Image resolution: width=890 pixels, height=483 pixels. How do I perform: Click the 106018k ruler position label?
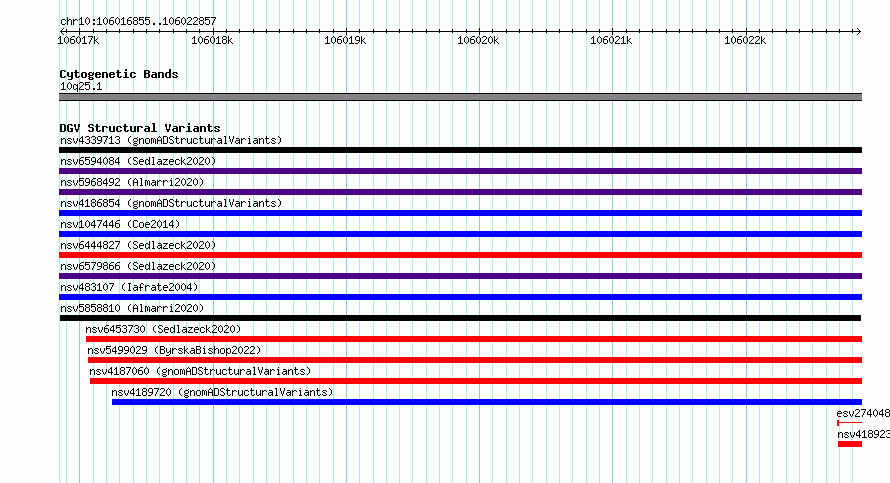tap(212, 40)
